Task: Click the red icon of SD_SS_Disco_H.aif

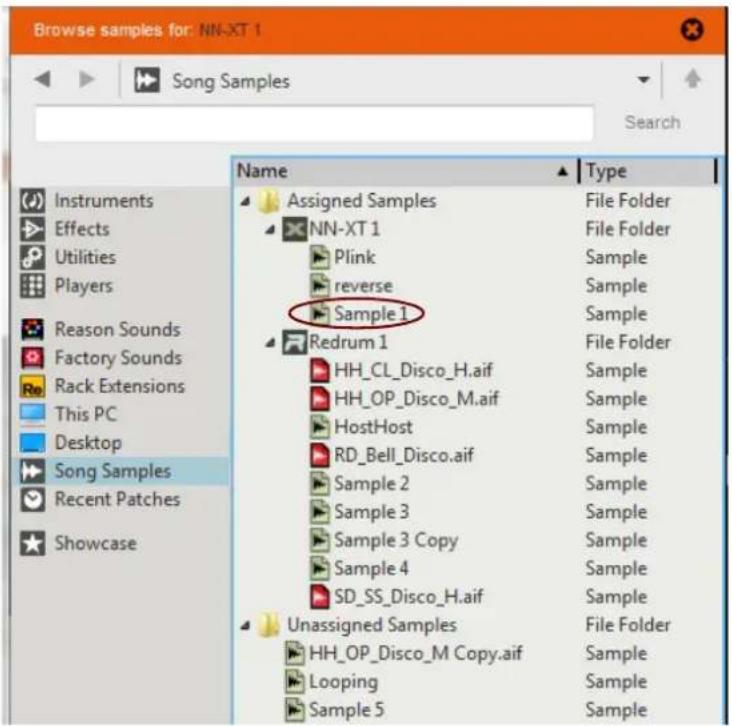Action: [320, 597]
